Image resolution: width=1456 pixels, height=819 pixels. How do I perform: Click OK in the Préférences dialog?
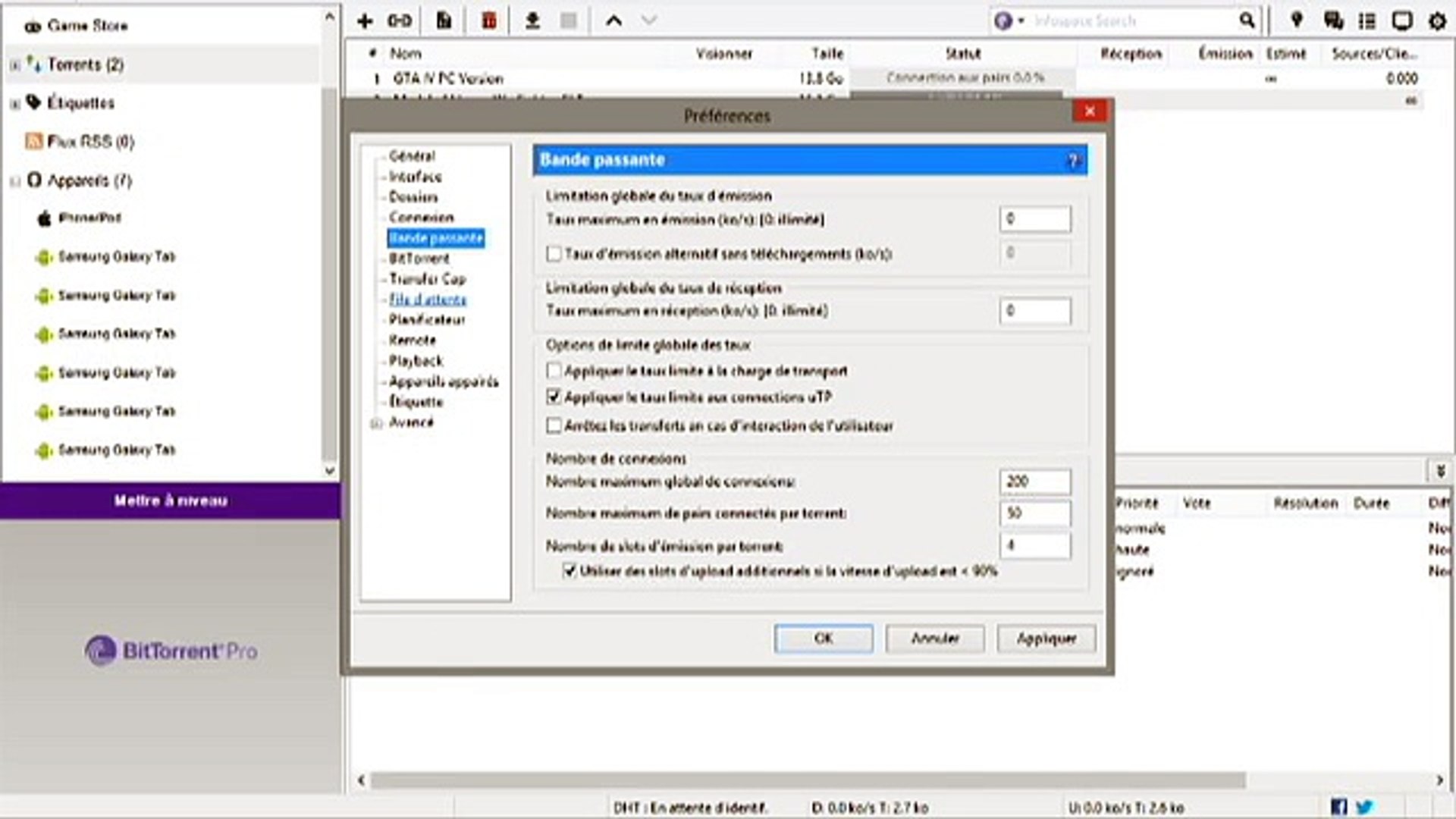coord(824,639)
